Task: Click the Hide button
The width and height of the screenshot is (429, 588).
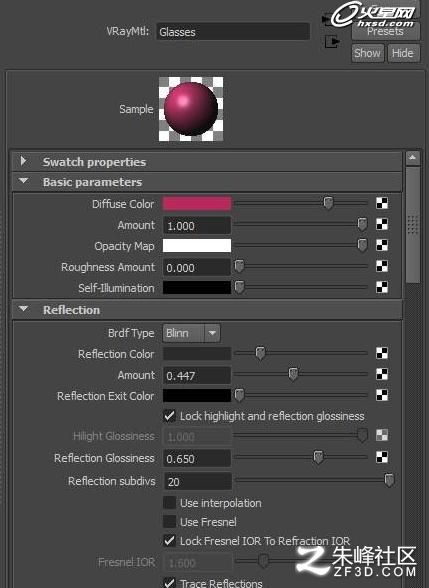Action: (403, 53)
